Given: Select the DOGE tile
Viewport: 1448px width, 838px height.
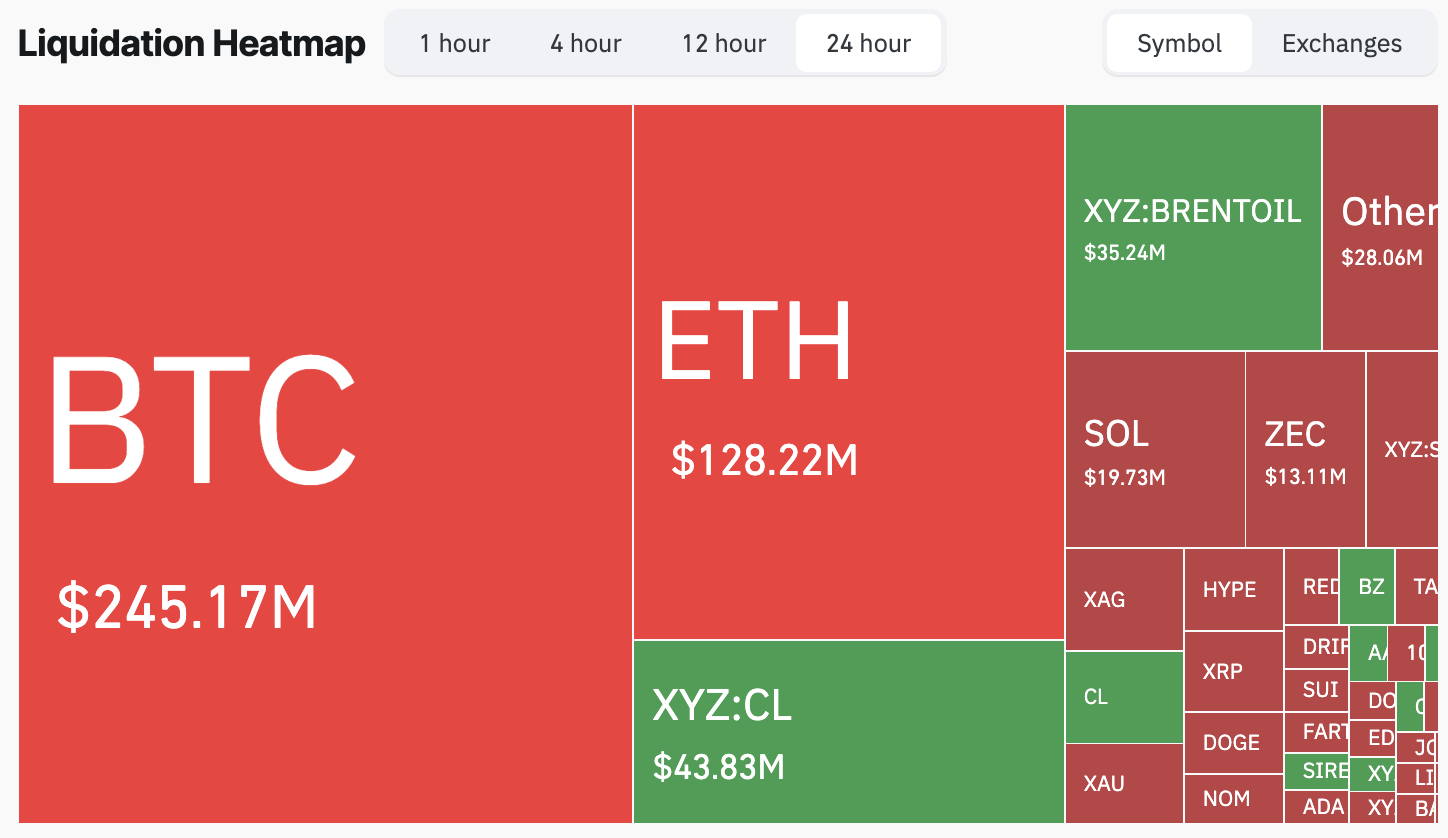Looking at the screenshot, I should pos(1233,742).
